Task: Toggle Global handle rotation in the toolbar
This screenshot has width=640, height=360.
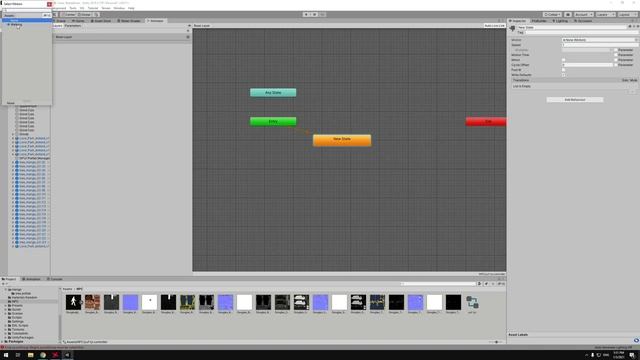Action: tap(84, 15)
